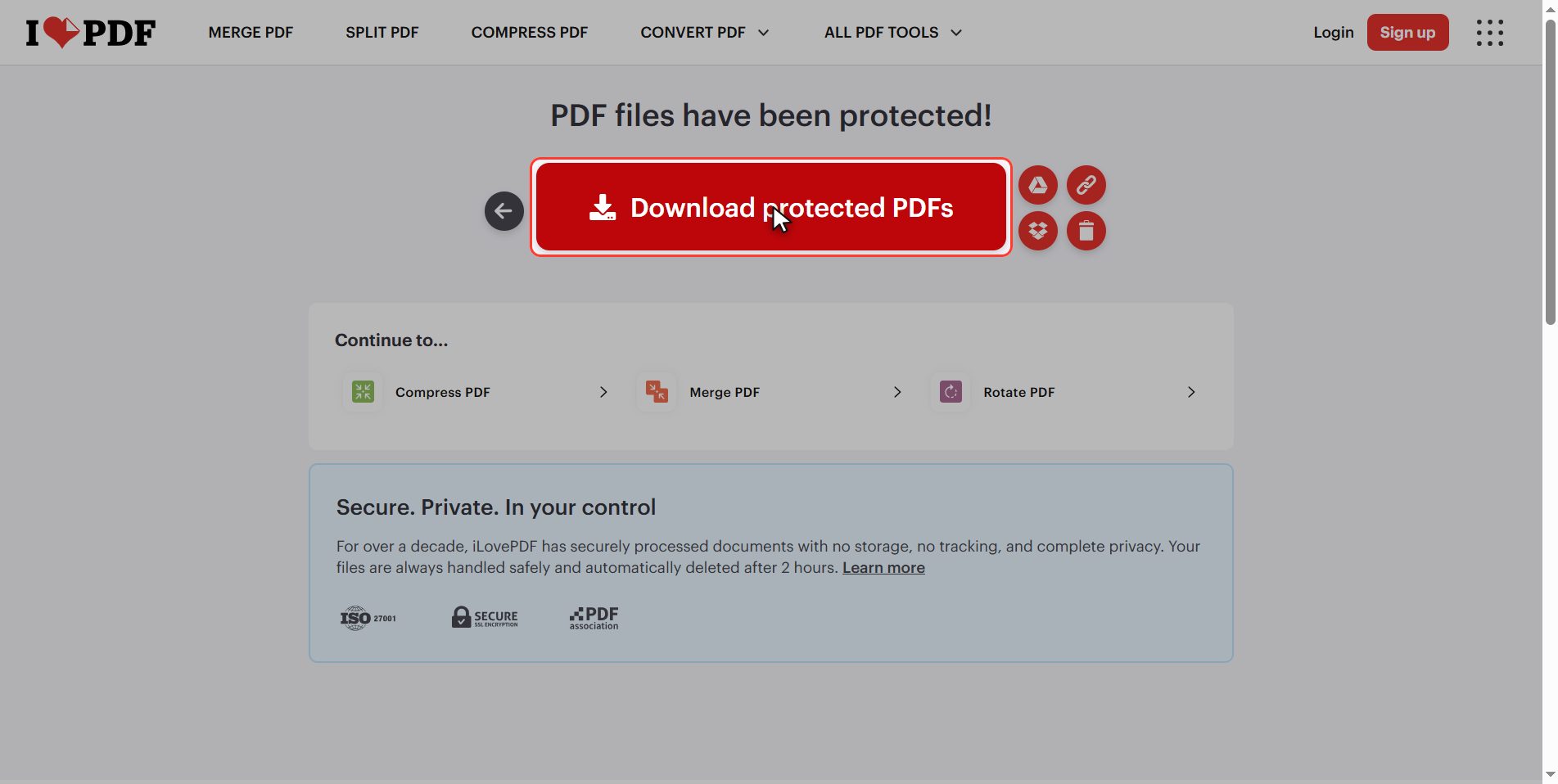Image resolution: width=1558 pixels, height=784 pixels.
Task: Open the SPLIT PDF menu item
Action: 382,33
